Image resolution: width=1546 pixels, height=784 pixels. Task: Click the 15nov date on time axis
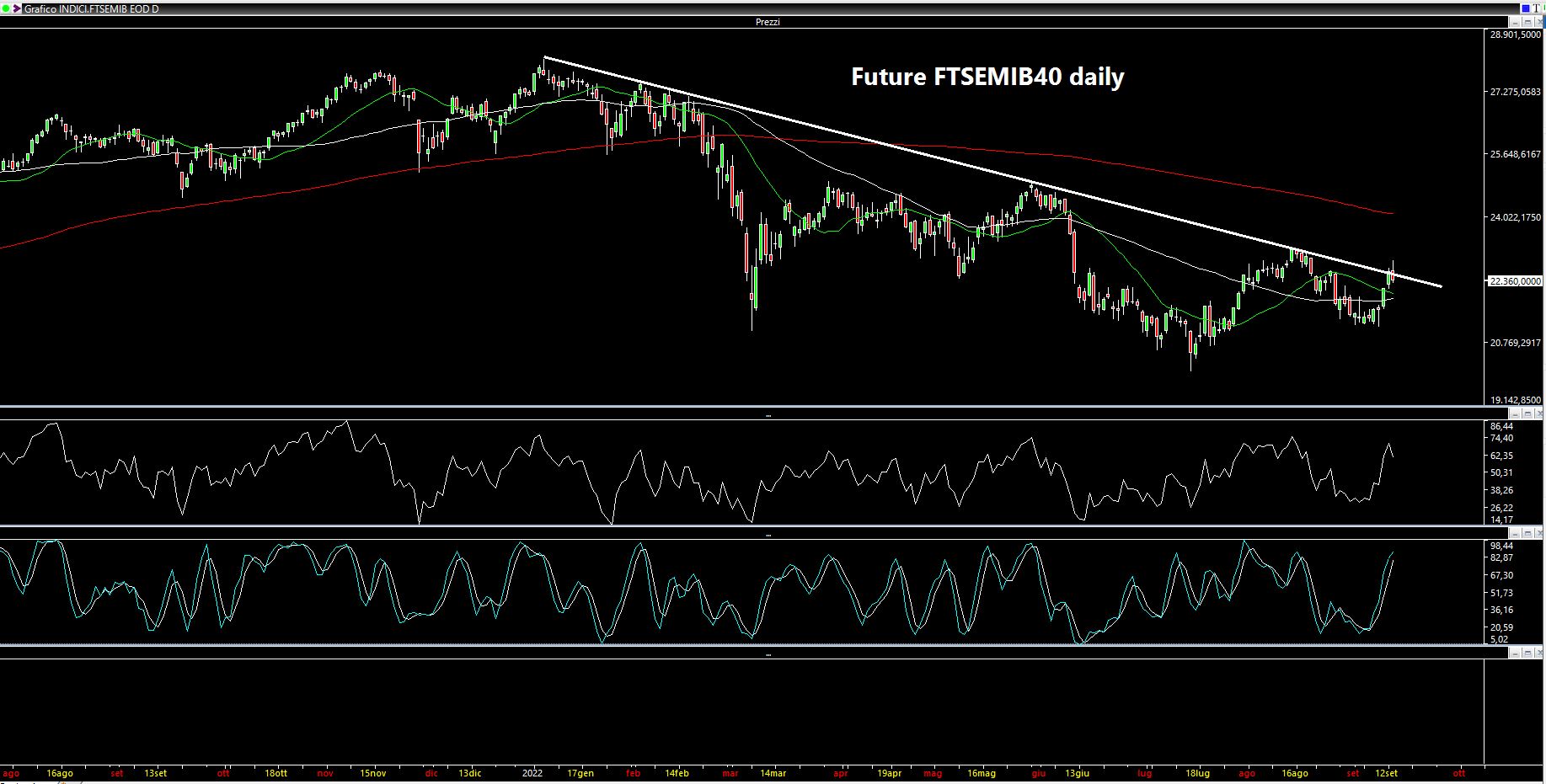[x=372, y=773]
